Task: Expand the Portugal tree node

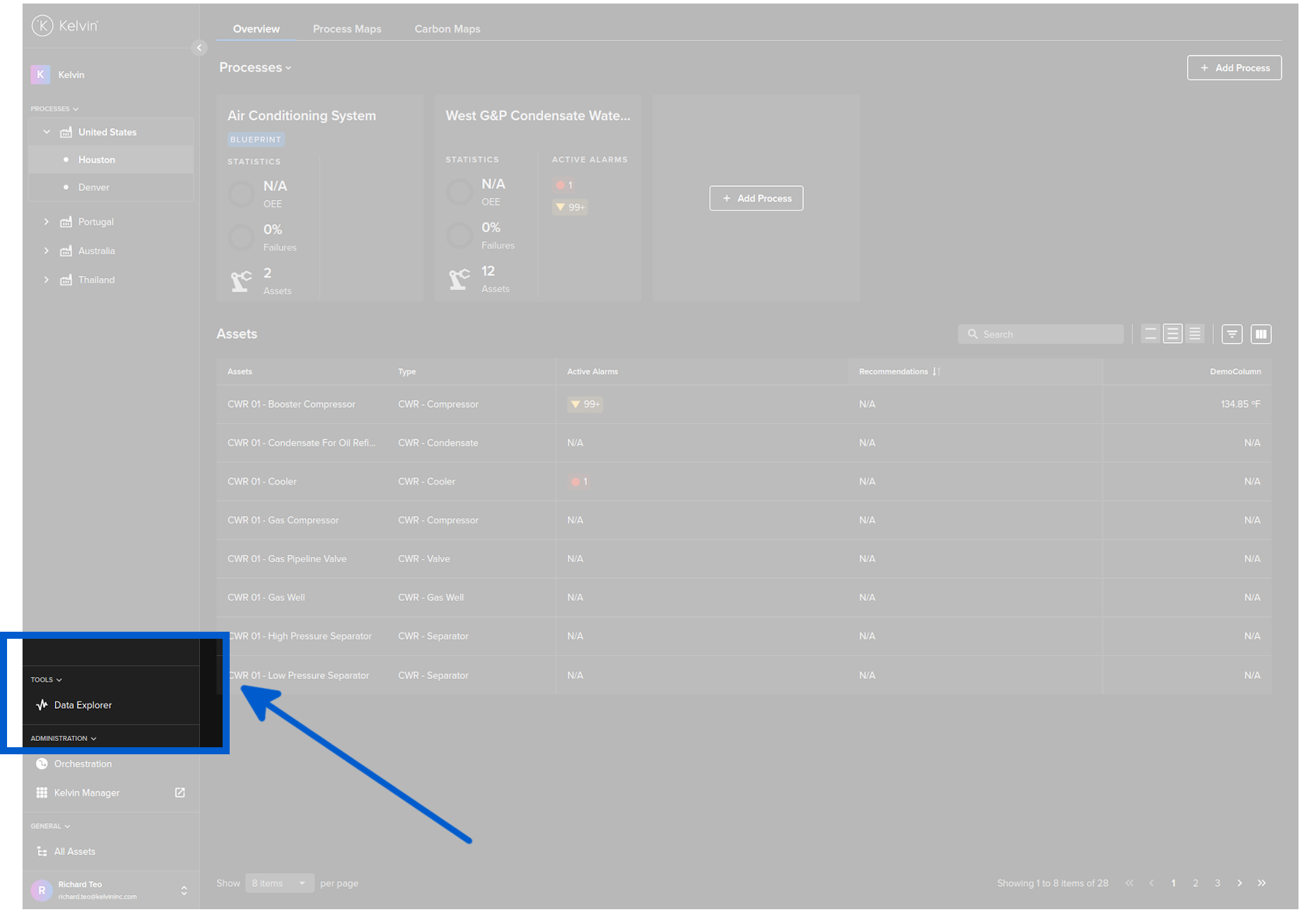Action: [46, 222]
